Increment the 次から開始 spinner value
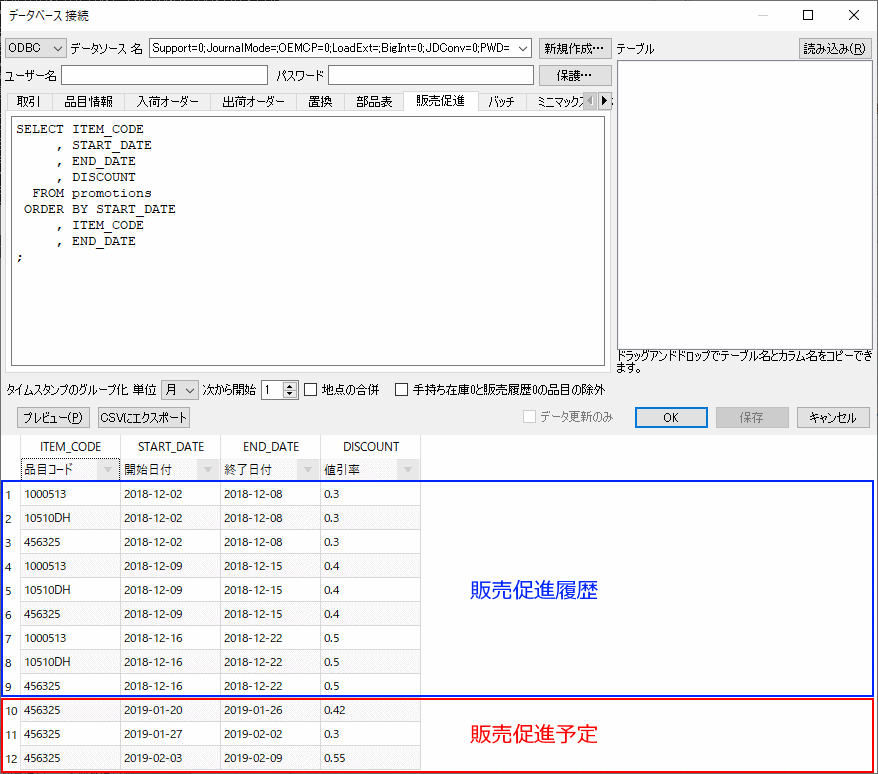 pos(290,385)
